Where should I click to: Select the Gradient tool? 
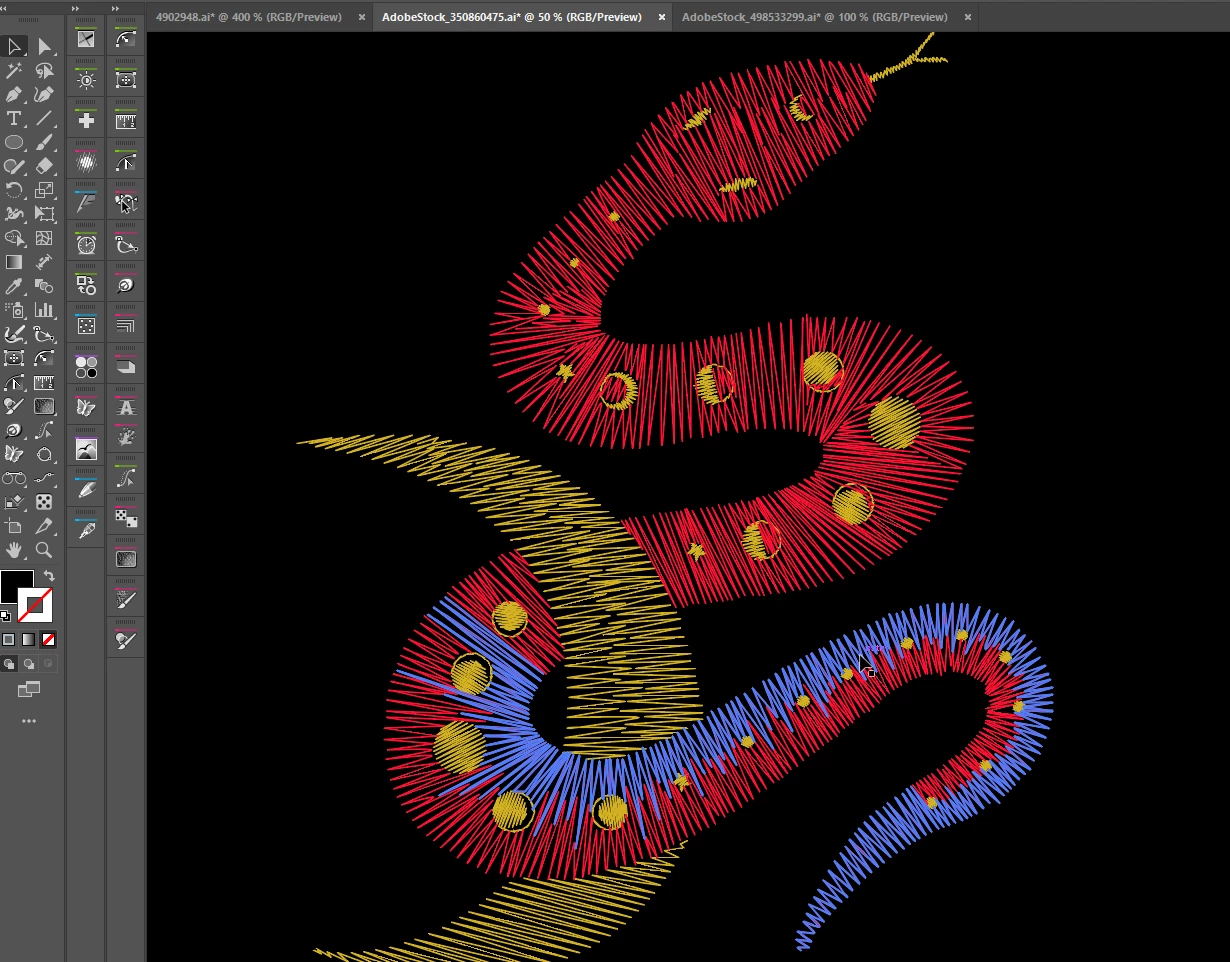point(14,262)
